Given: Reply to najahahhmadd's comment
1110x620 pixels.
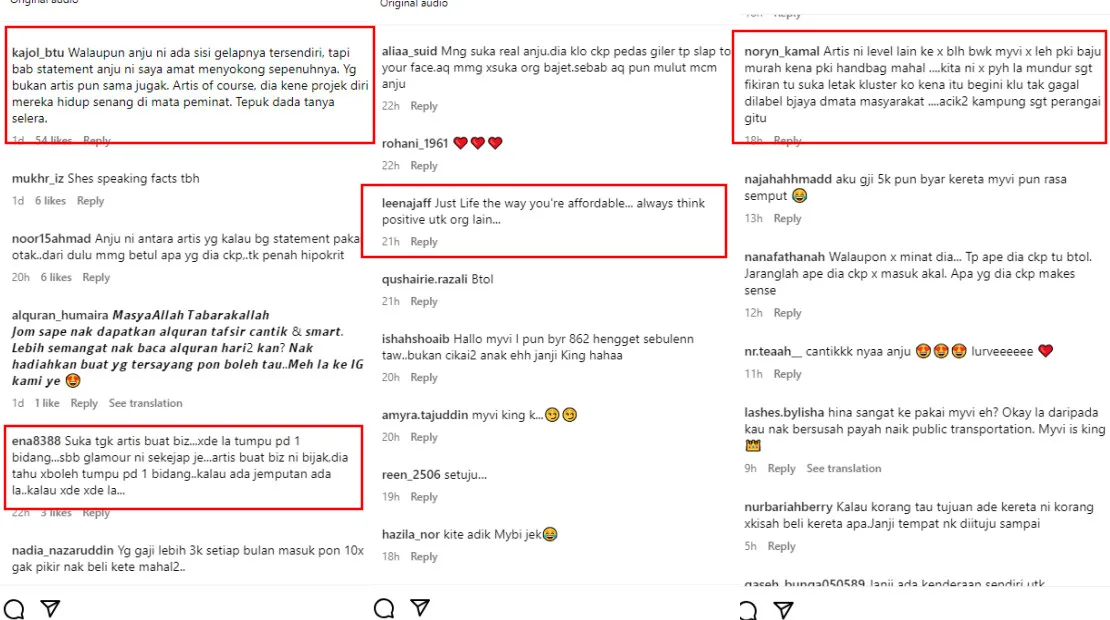Looking at the screenshot, I should click(787, 219).
